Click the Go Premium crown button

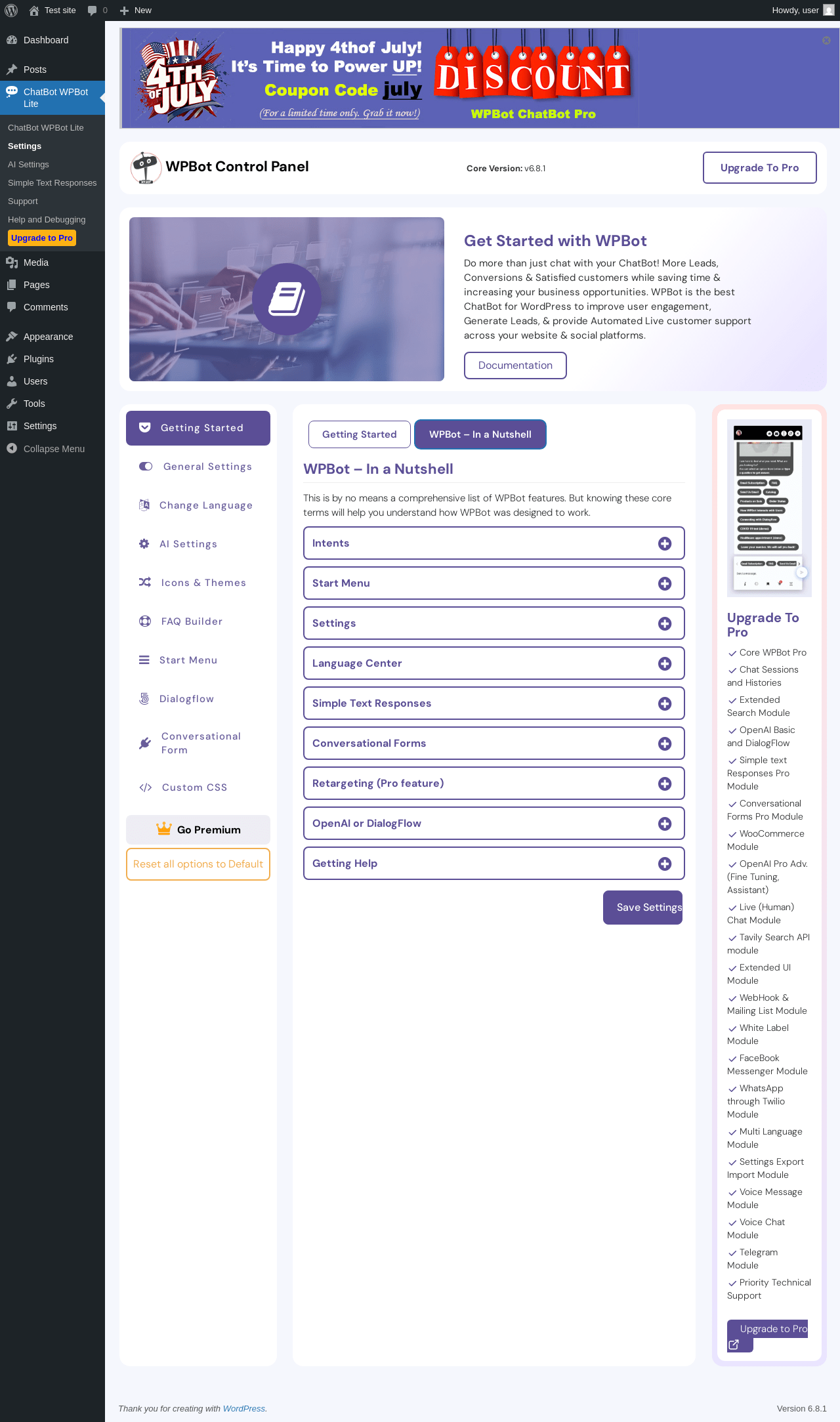pos(198,830)
